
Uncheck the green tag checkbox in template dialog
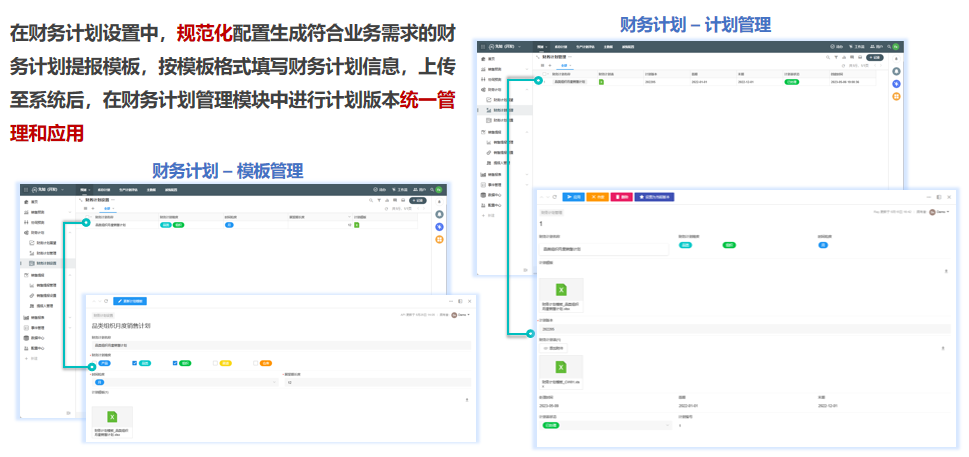point(176,363)
